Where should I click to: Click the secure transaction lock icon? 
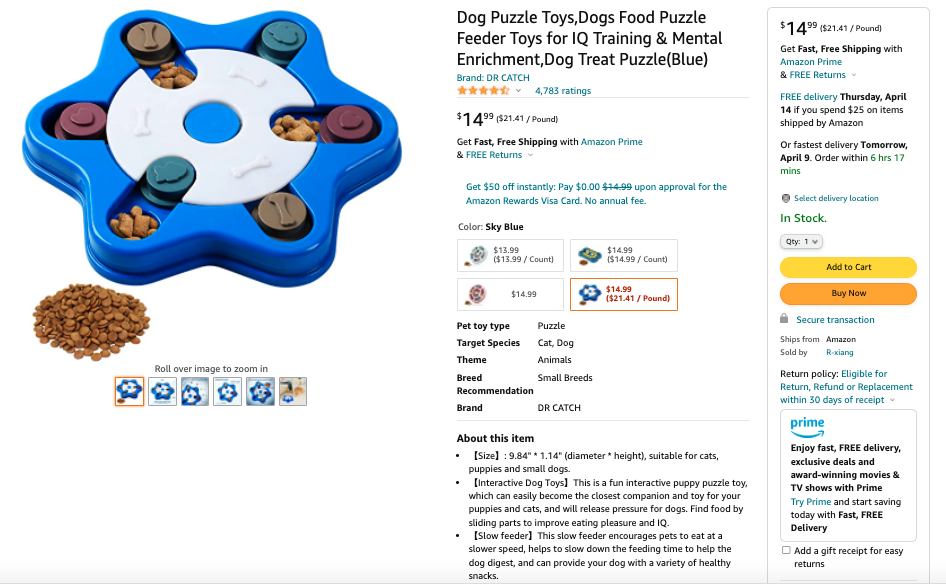point(784,319)
